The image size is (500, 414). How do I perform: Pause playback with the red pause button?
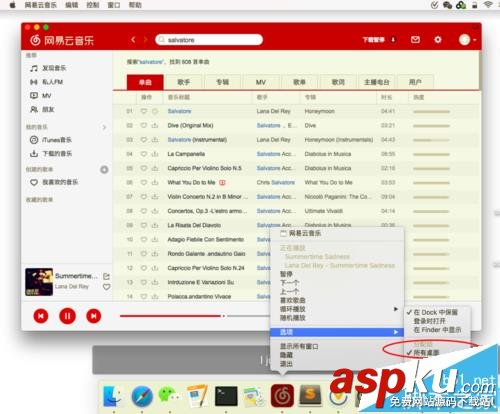[x=67, y=316]
